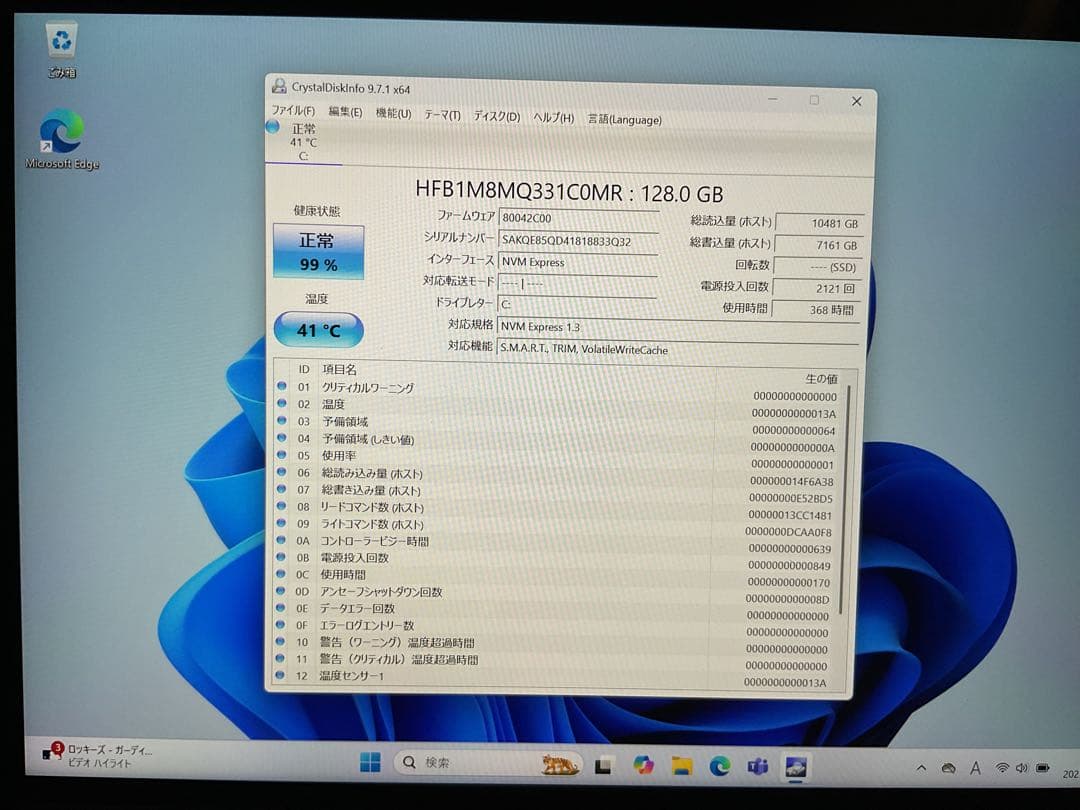The image size is (1080, 810).
Task: Select the C: drive tab with 41 °C
Action: 298,142
